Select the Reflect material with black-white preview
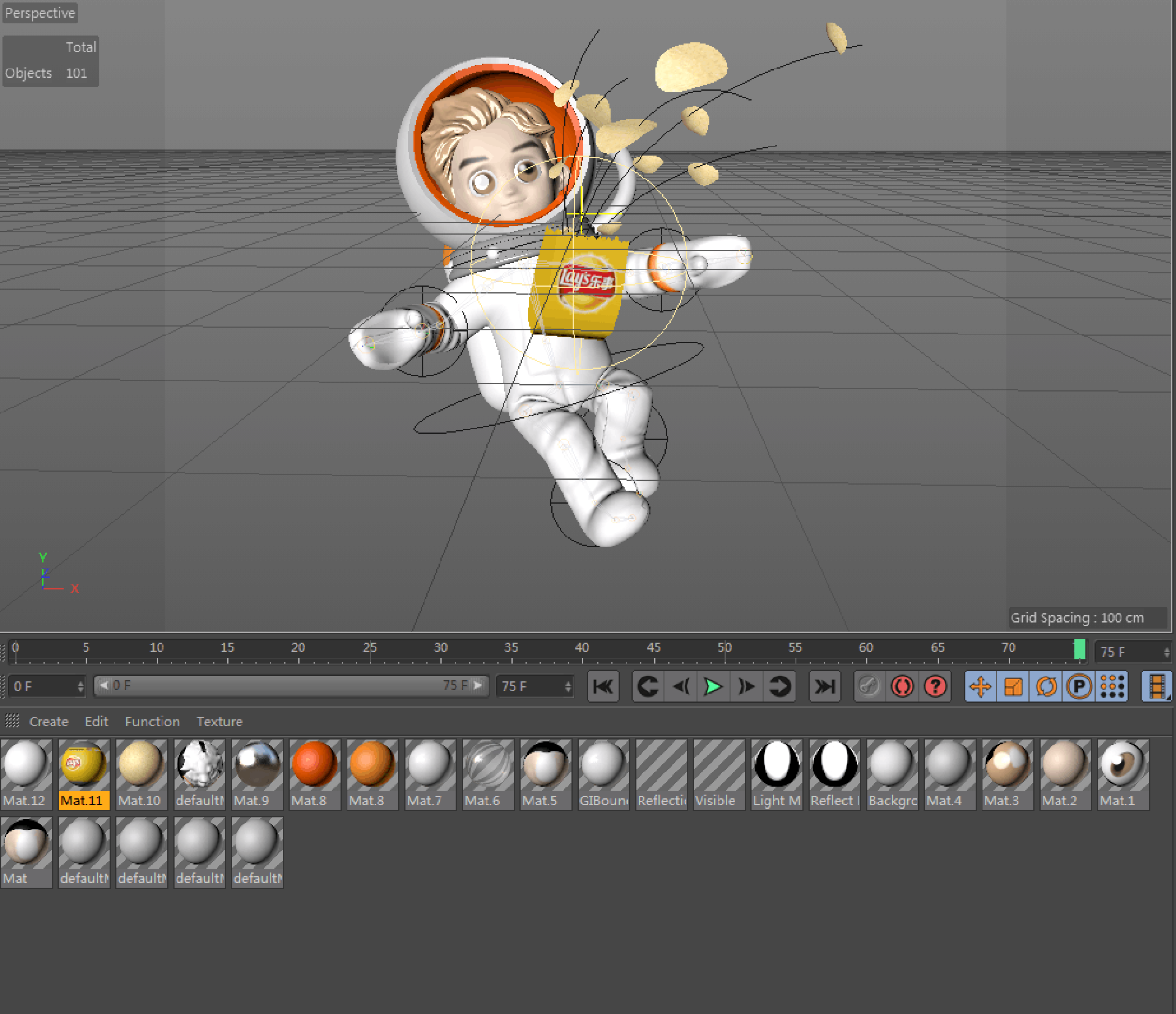Image resolution: width=1176 pixels, height=1014 pixels. [835, 774]
